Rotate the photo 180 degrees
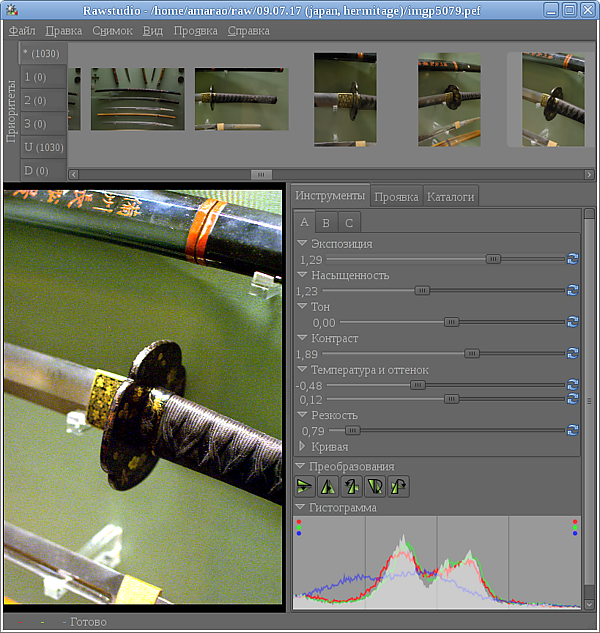Viewport: 600px width, 633px height. 374,487
